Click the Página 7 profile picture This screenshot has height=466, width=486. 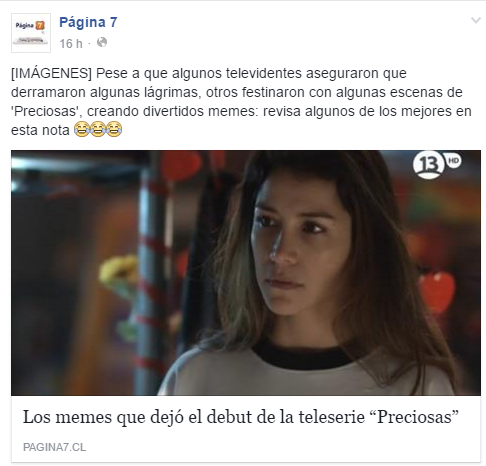pyautogui.click(x=31, y=33)
